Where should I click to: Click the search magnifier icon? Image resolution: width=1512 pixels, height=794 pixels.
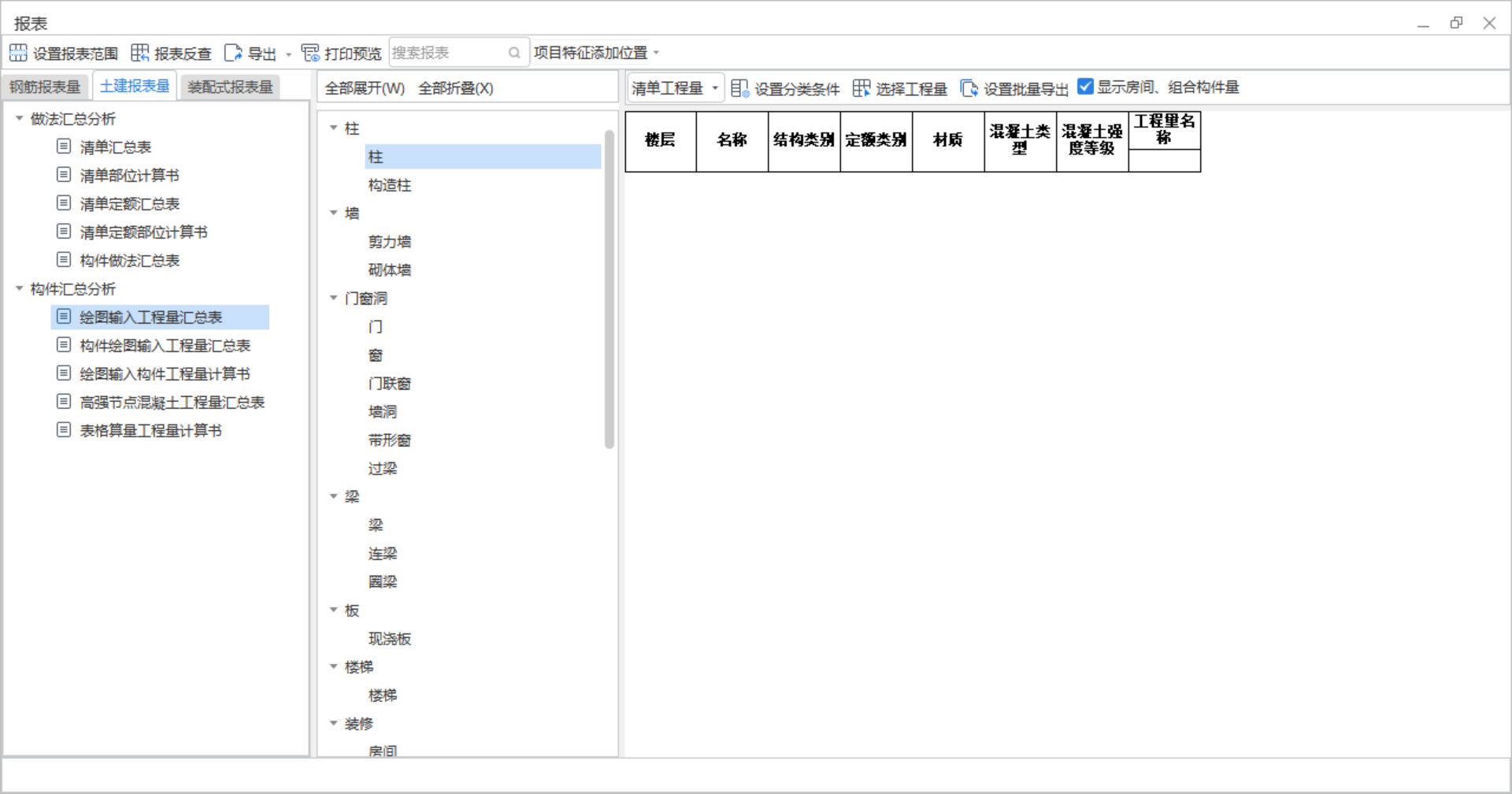tap(514, 53)
